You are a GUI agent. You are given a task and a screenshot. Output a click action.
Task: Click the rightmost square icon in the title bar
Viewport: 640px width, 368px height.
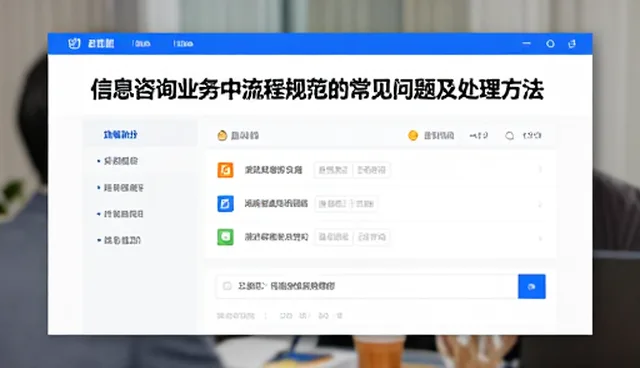click(x=572, y=44)
